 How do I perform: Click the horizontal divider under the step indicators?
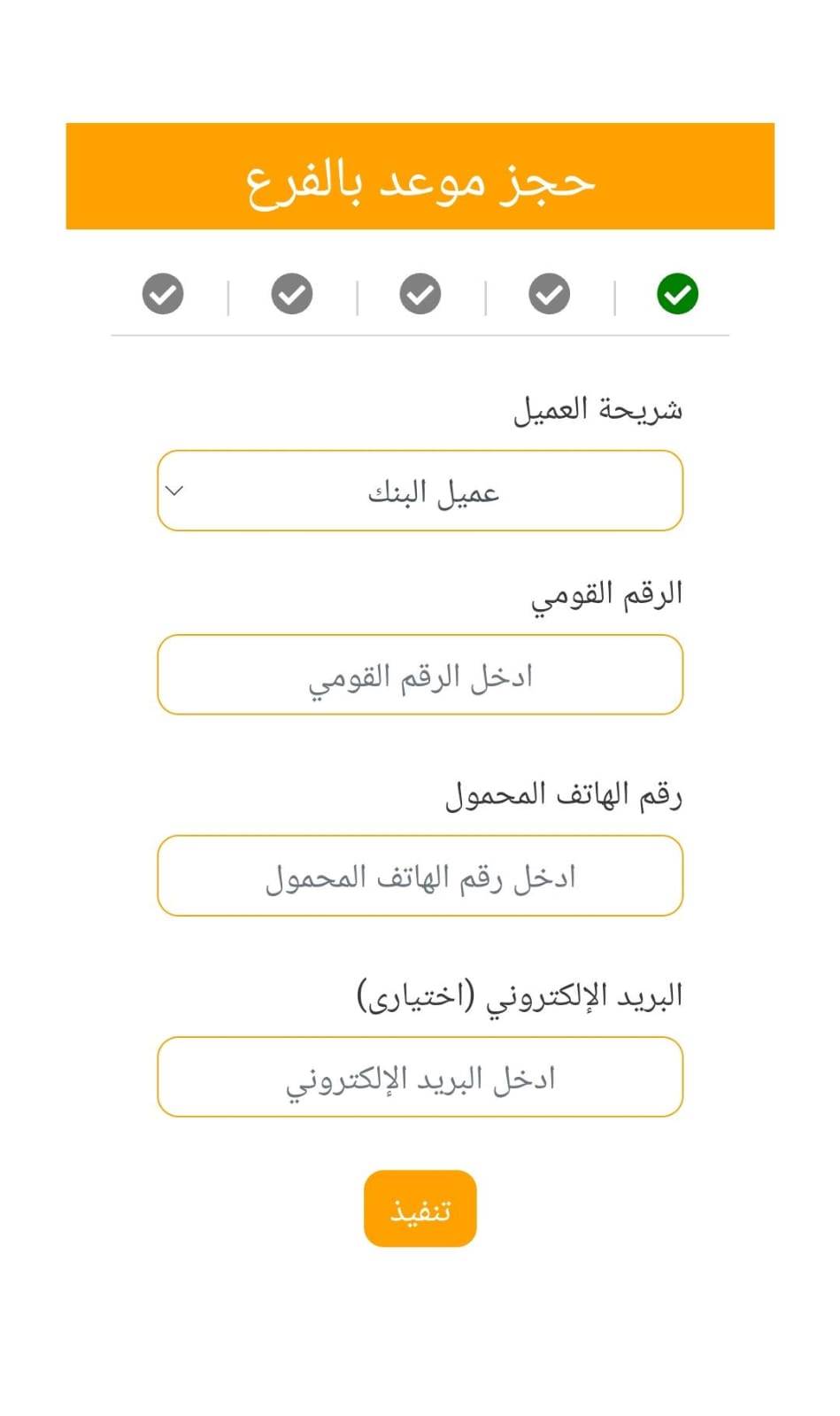(420, 336)
